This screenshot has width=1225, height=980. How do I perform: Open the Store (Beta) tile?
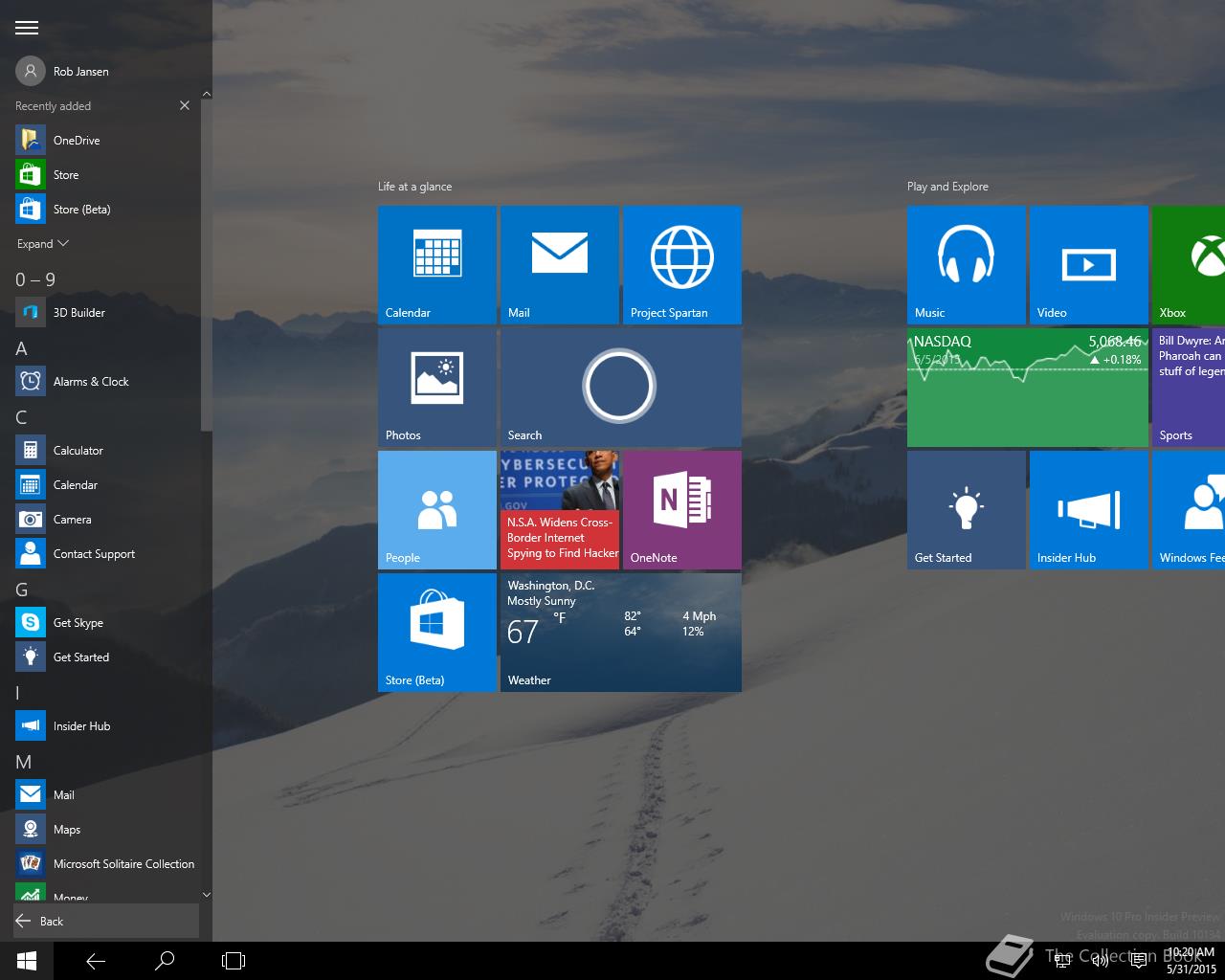coord(437,633)
